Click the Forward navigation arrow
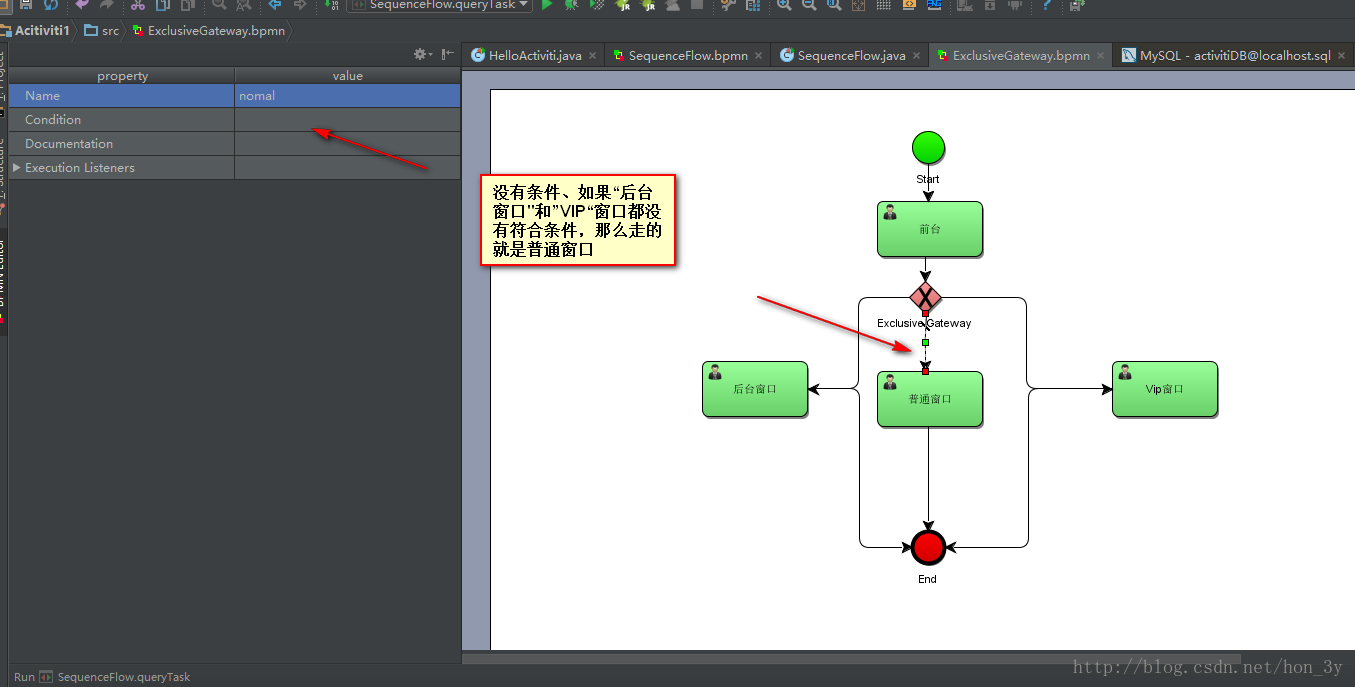The image size is (1355, 687). click(x=299, y=4)
